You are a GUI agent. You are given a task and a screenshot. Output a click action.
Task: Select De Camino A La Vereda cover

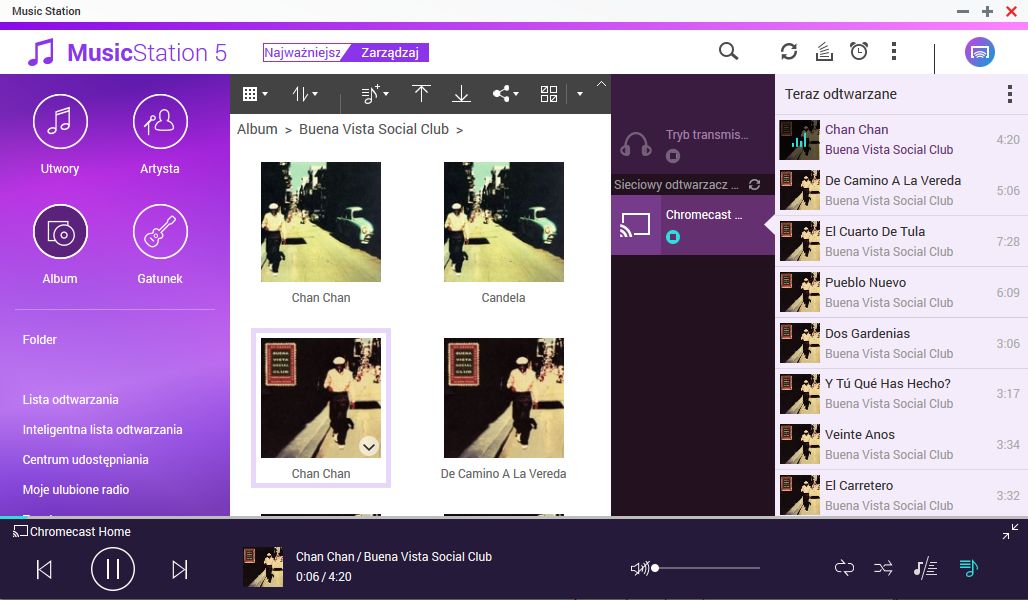tap(504, 398)
